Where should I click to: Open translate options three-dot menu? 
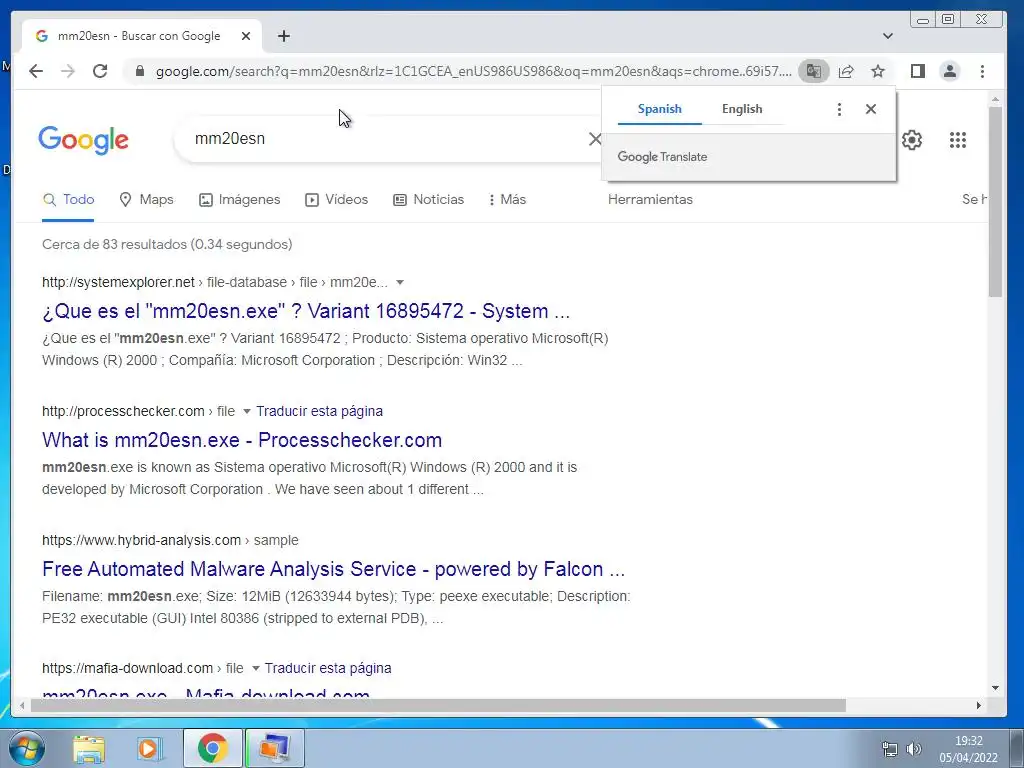click(x=839, y=109)
